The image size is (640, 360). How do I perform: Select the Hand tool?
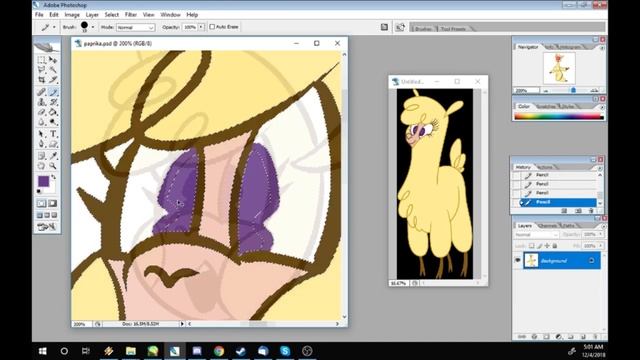click(x=42, y=166)
